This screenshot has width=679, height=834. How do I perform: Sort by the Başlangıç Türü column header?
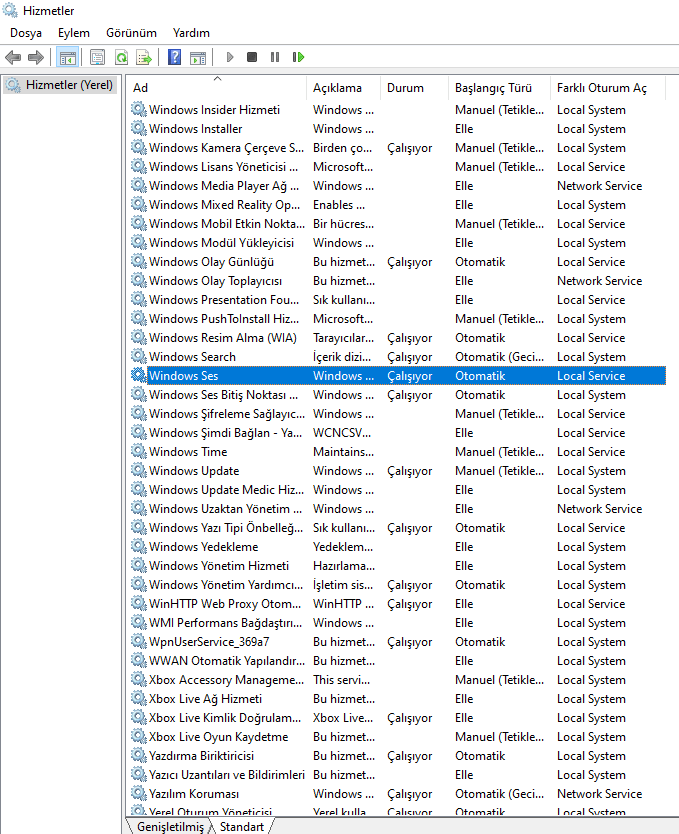pyautogui.click(x=500, y=88)
